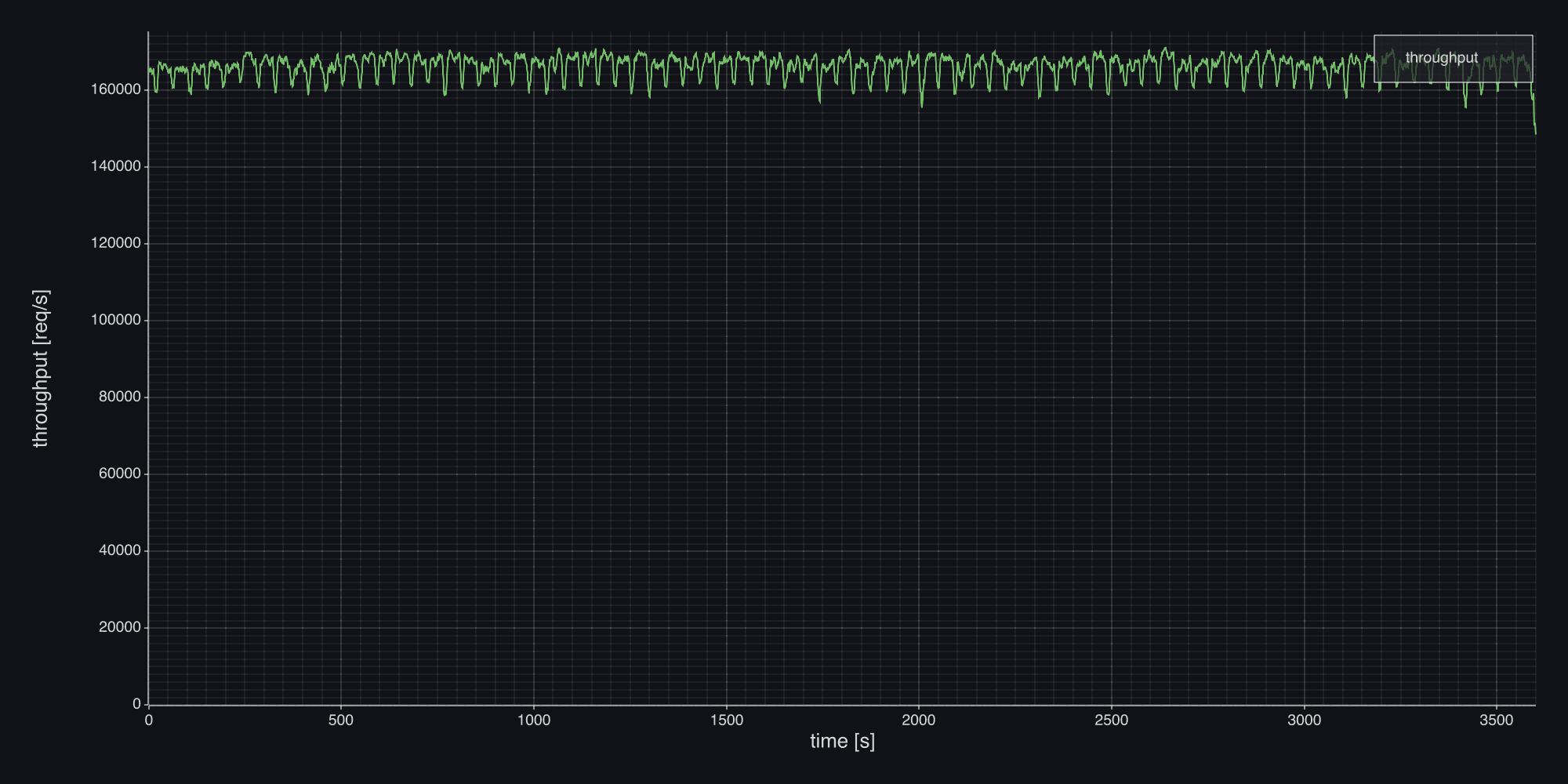Screen dimensions: 1568x784
Task: Click the 3000 x-axis tick label
Action: click(1305, 720)
